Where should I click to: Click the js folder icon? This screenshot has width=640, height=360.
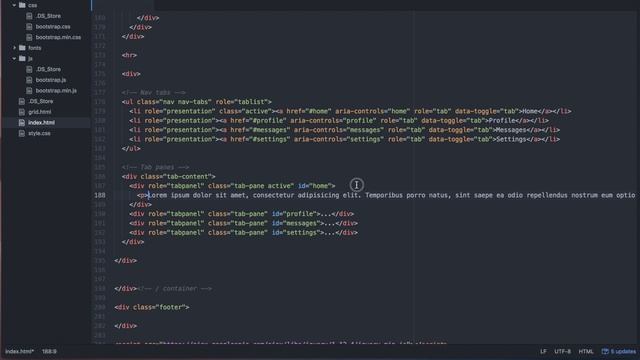[x=22, y=59]
